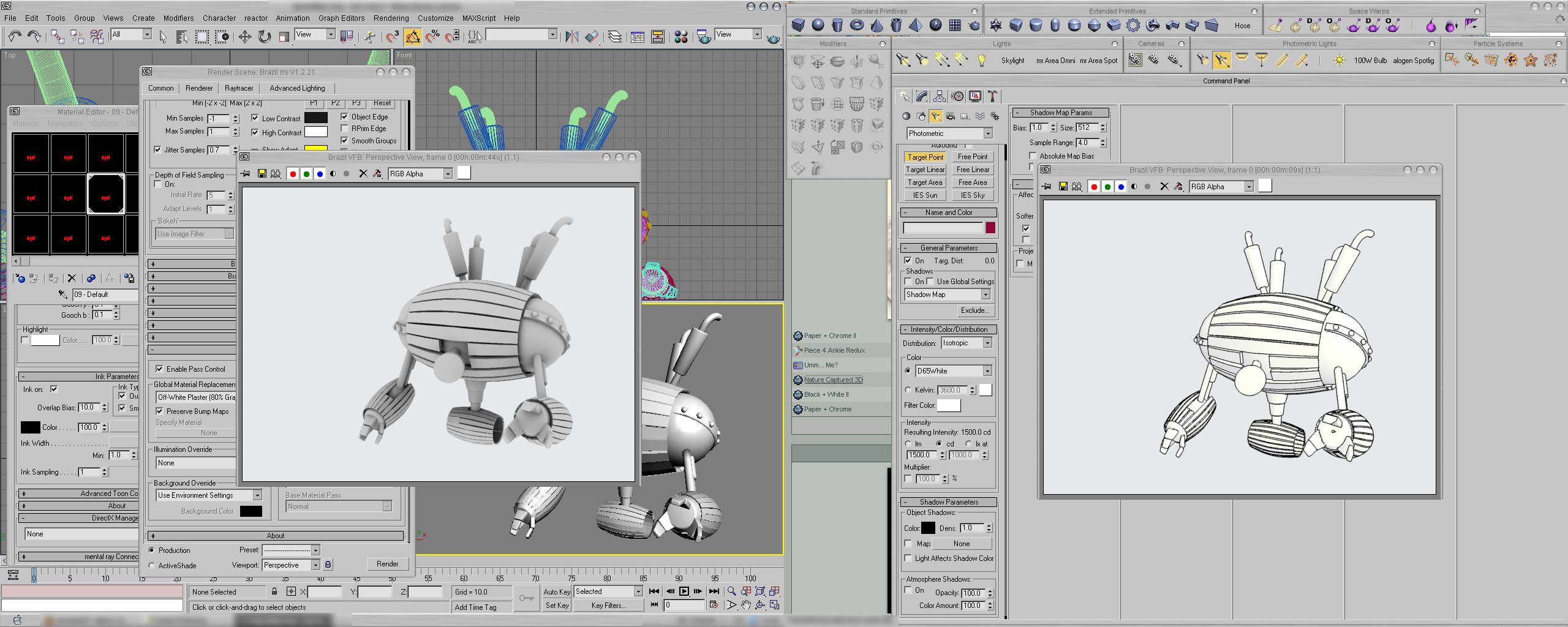Viewport: 1568px width, 627px height.
Task: Open the Perspective viewport dropdown
Action: click(291, 565)
